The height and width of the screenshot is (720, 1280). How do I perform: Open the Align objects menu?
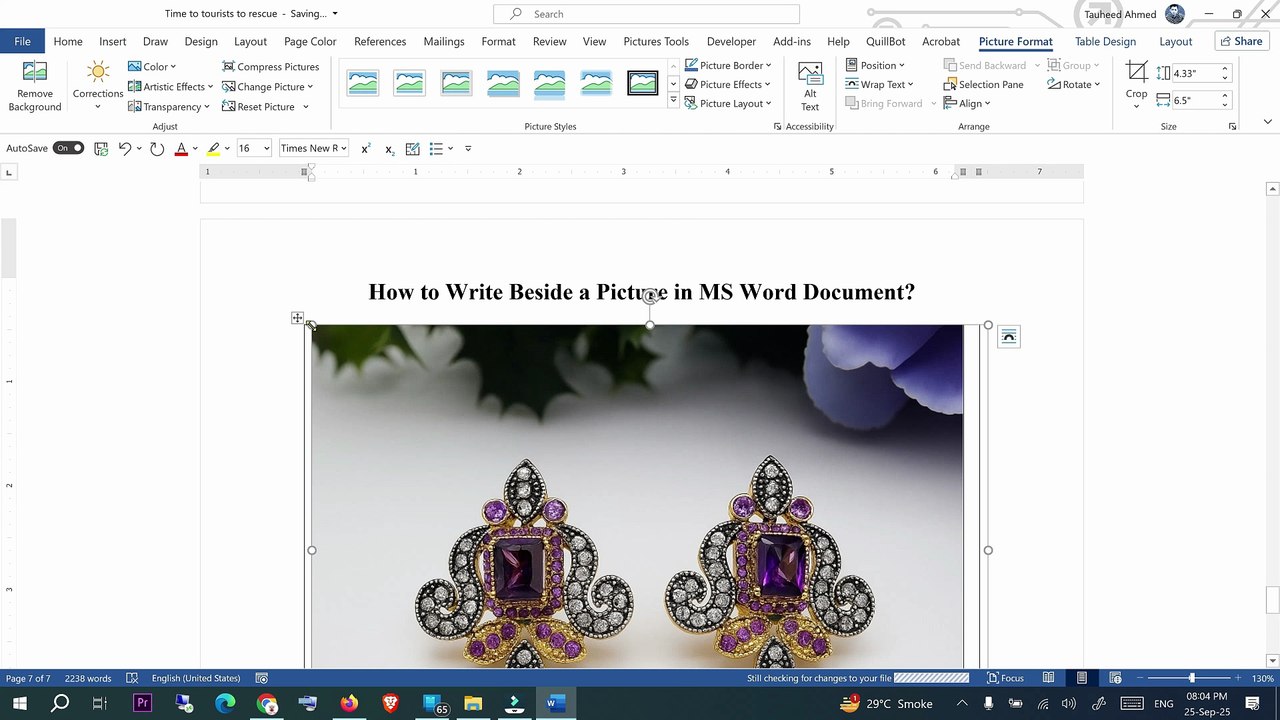click(967, 103)
